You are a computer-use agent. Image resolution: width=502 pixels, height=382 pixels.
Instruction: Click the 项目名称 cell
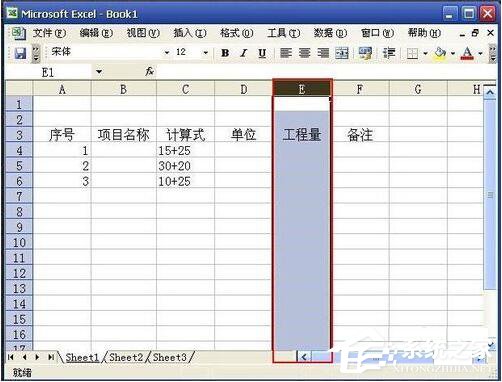pos(124,135)
